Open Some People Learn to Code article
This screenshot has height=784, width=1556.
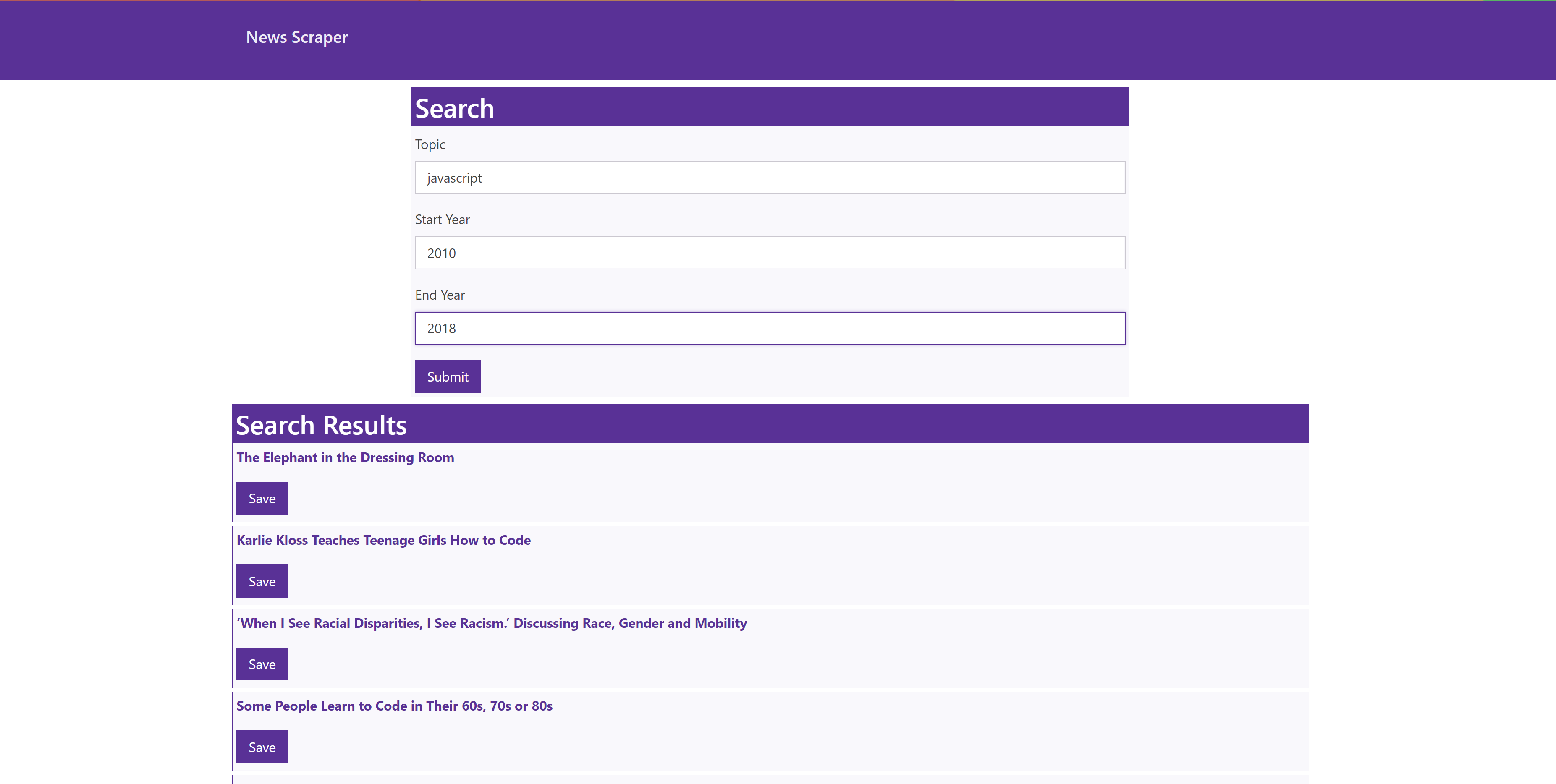pyautogui.click(x=394, y=706)
